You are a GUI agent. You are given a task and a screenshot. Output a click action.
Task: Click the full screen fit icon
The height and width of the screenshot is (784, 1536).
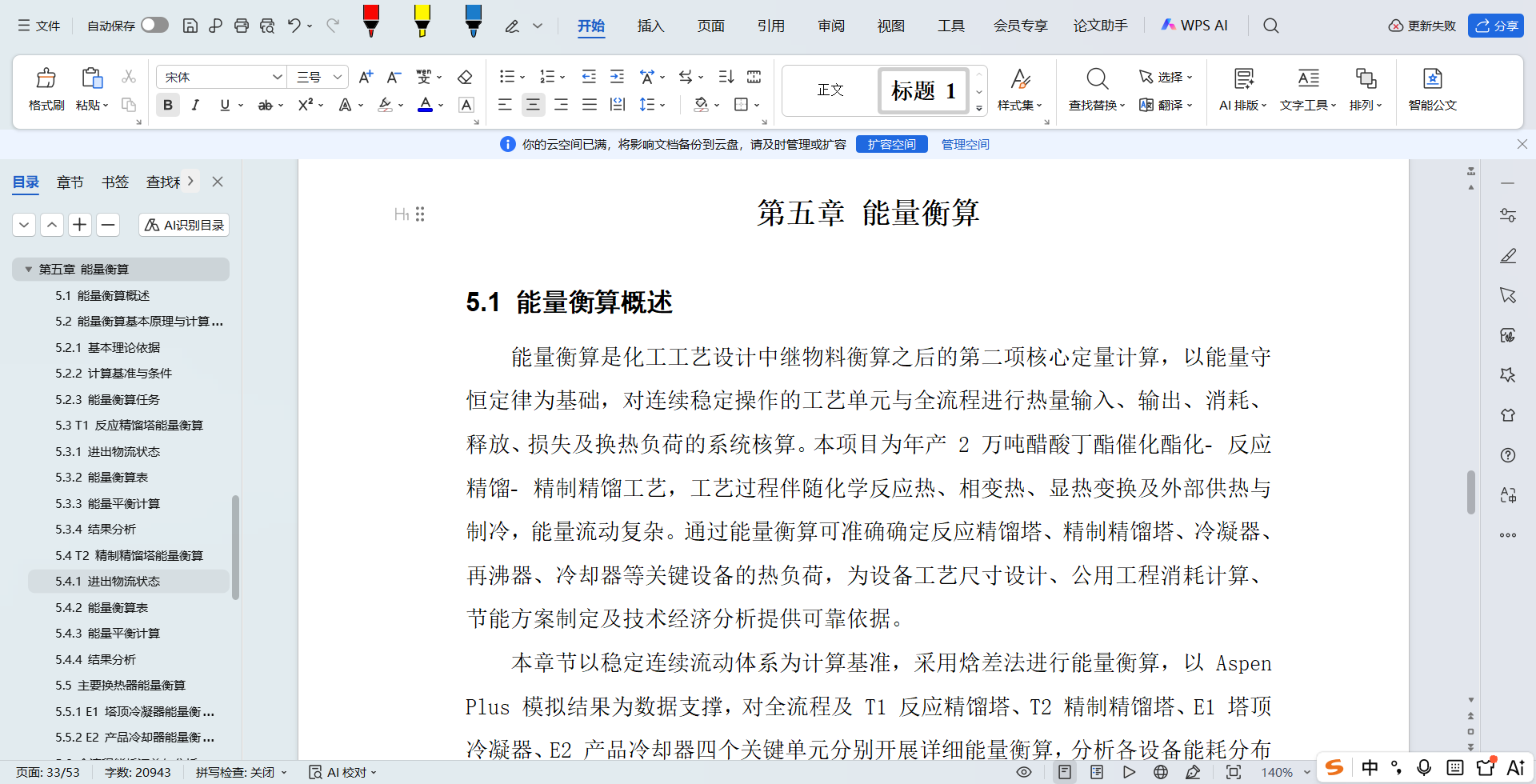[x=1234, y=772]
